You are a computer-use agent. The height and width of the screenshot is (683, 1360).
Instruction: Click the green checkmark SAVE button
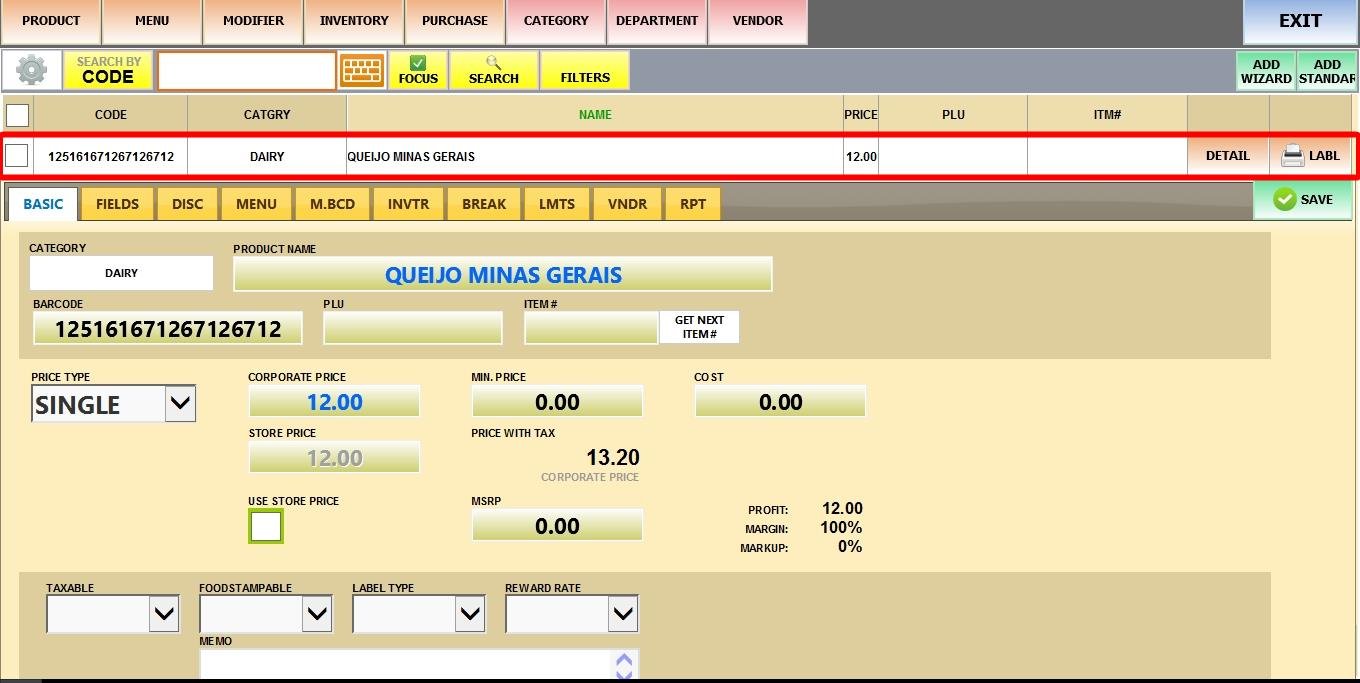click(1302, 200)
